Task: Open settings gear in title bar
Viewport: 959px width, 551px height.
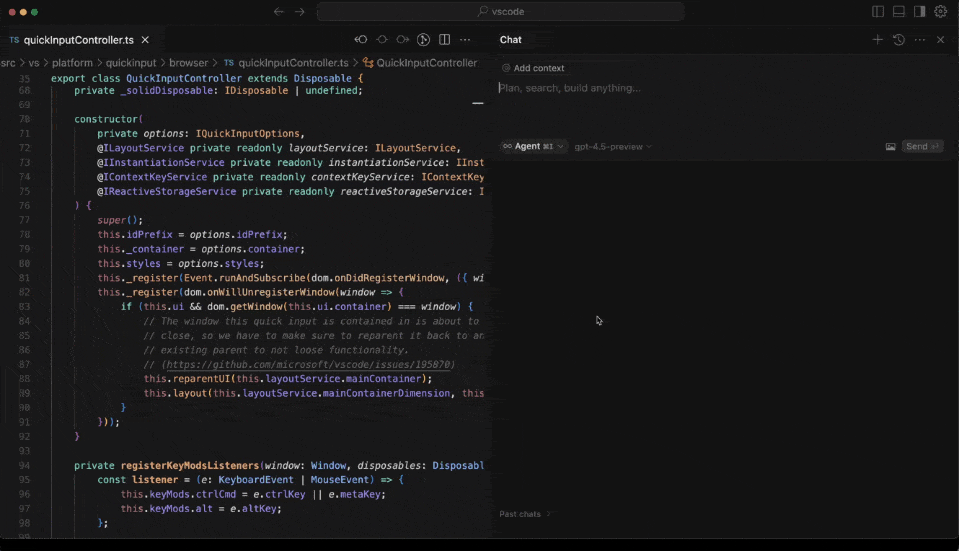Action: tap(940, 12)
